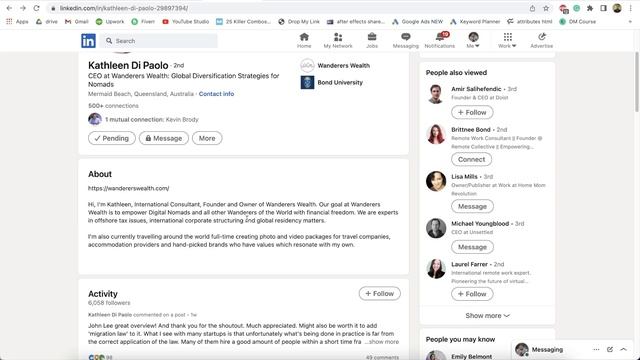Open the extensions puzzle icon
This screenshot has width=640, height=360.
(x=590, y=8)
